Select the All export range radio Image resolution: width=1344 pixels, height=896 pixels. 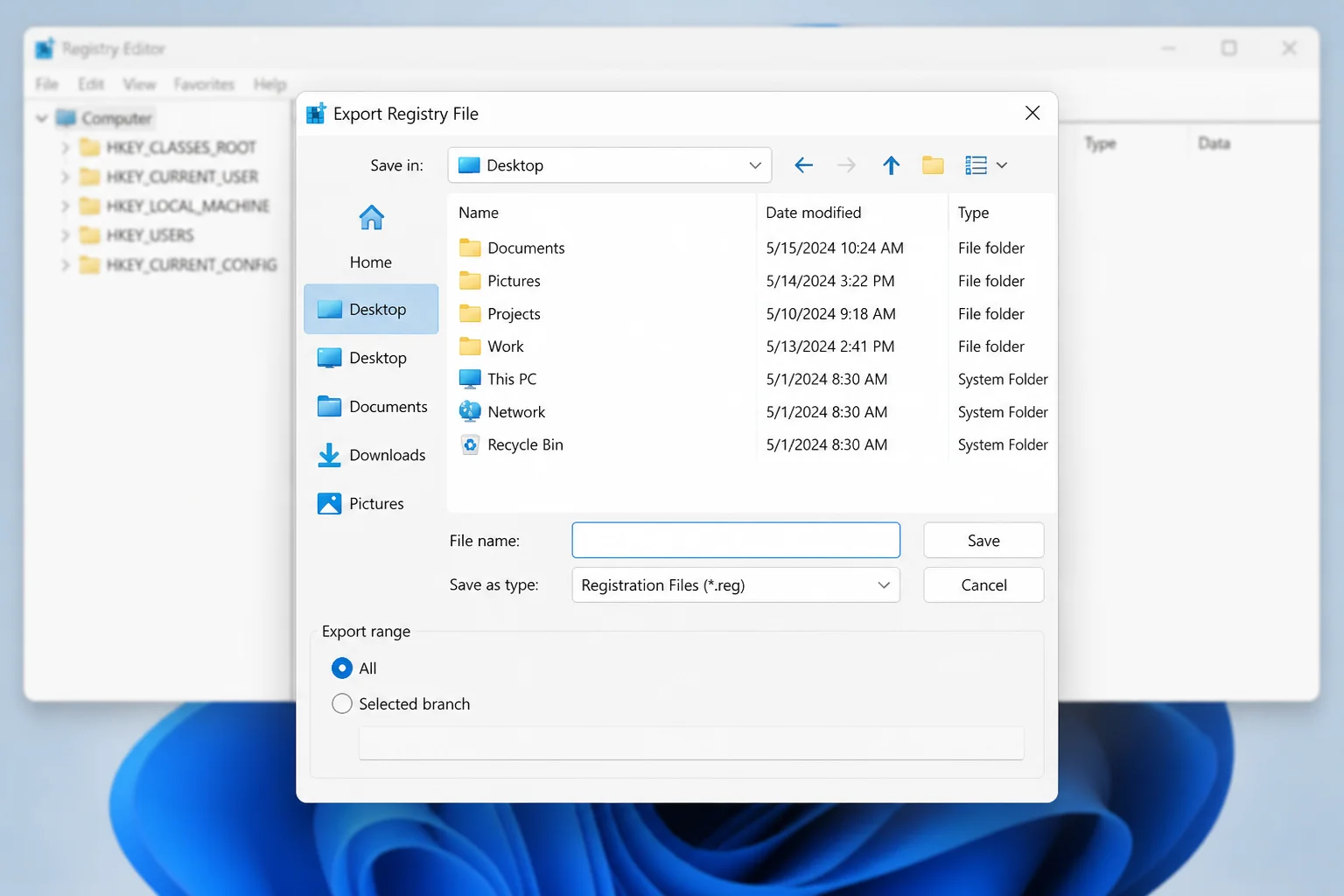(342, 668)
